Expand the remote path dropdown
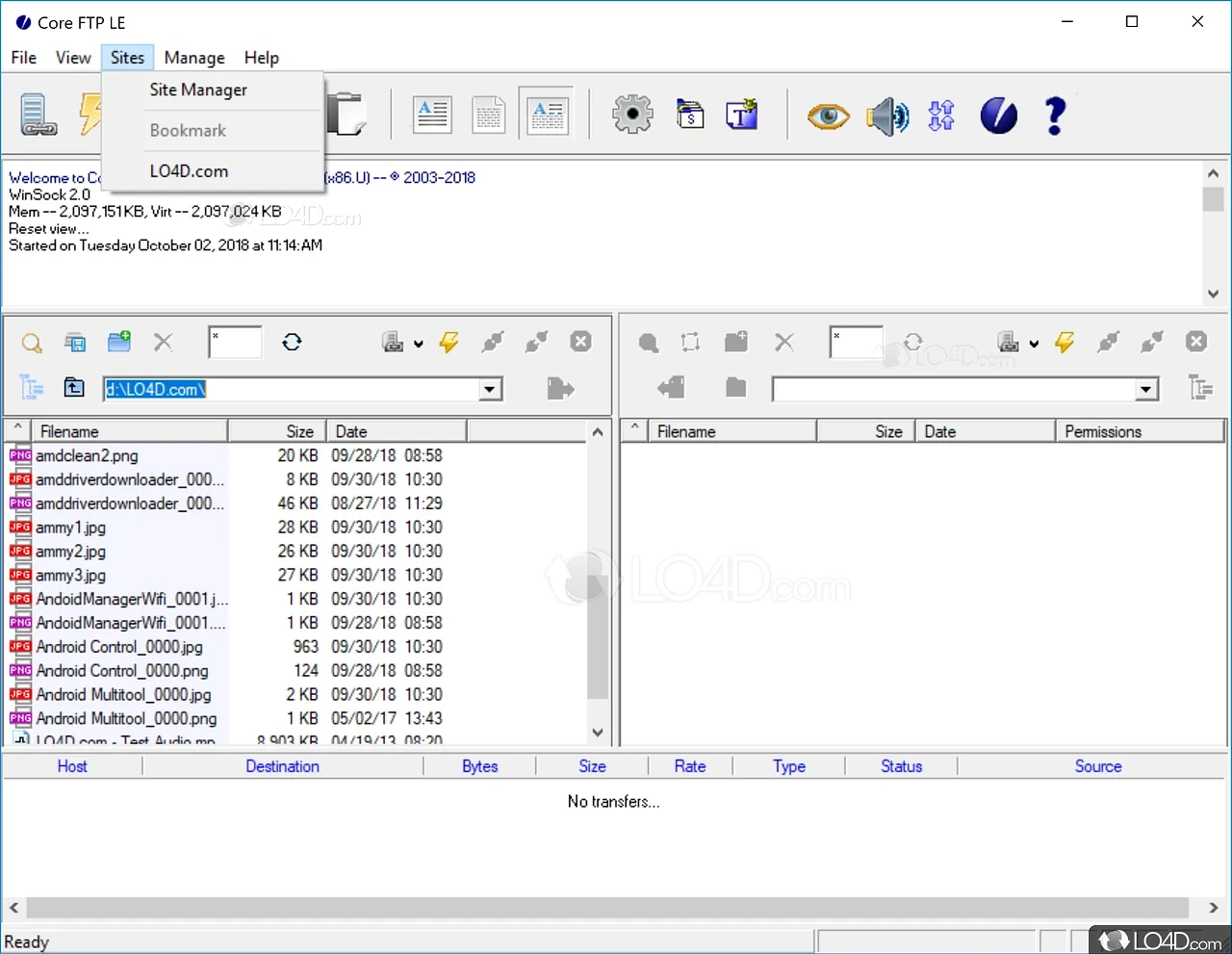This screenshot has height=954, width=1232. (x=1146, y=389)
